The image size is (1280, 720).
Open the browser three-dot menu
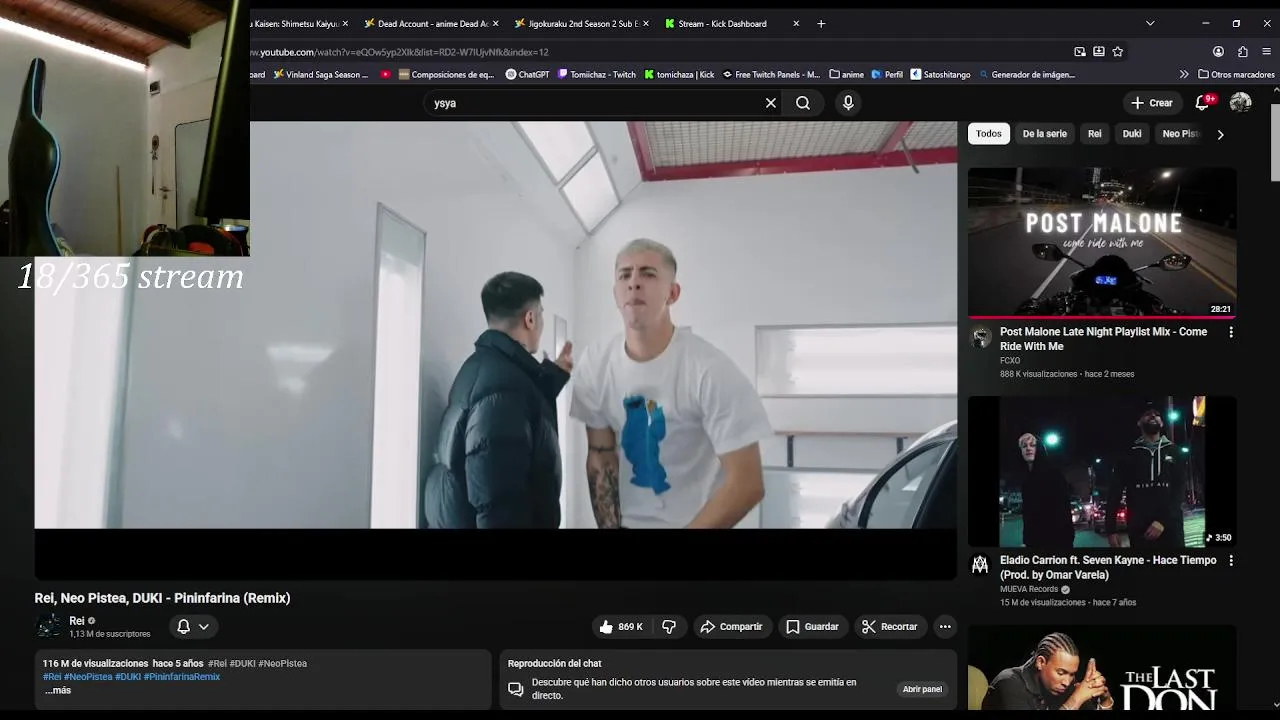[x=1267, y=52]
